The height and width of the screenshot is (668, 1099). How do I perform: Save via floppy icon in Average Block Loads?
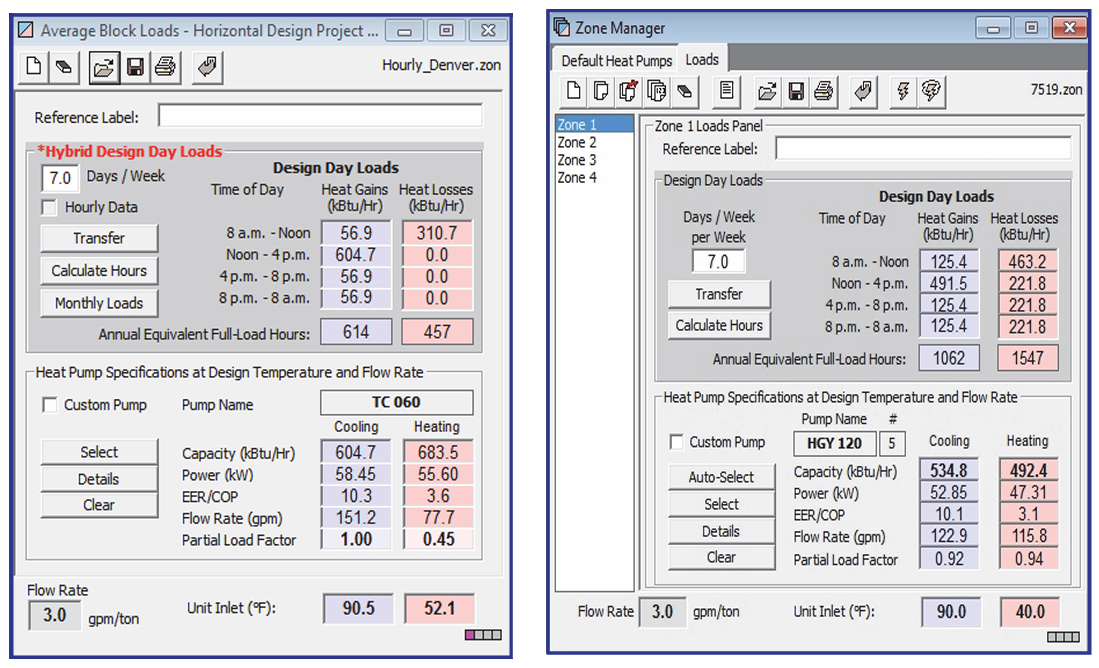point(135,67)
